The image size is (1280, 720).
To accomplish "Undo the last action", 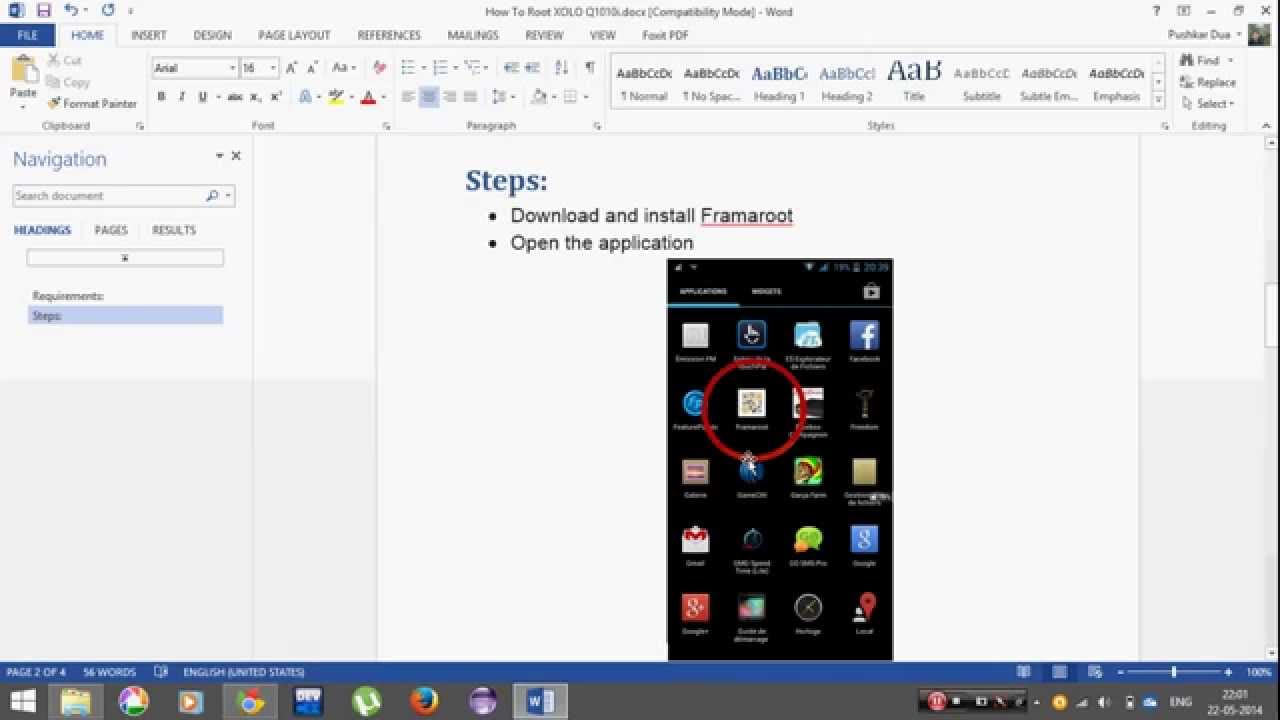I will coord(71,11).
